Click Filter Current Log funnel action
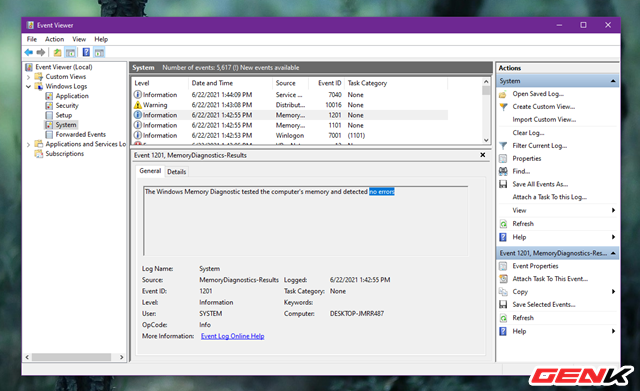The width and height of the screenshot is (640, 391). click(539, 146)
